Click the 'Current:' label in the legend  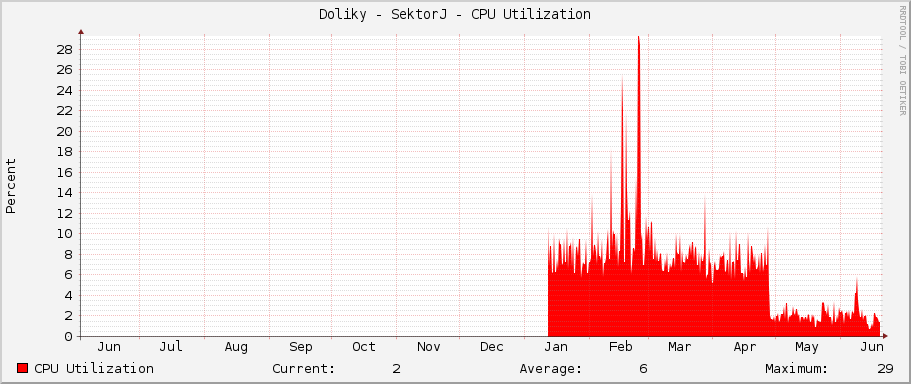[x=304, y=368]
